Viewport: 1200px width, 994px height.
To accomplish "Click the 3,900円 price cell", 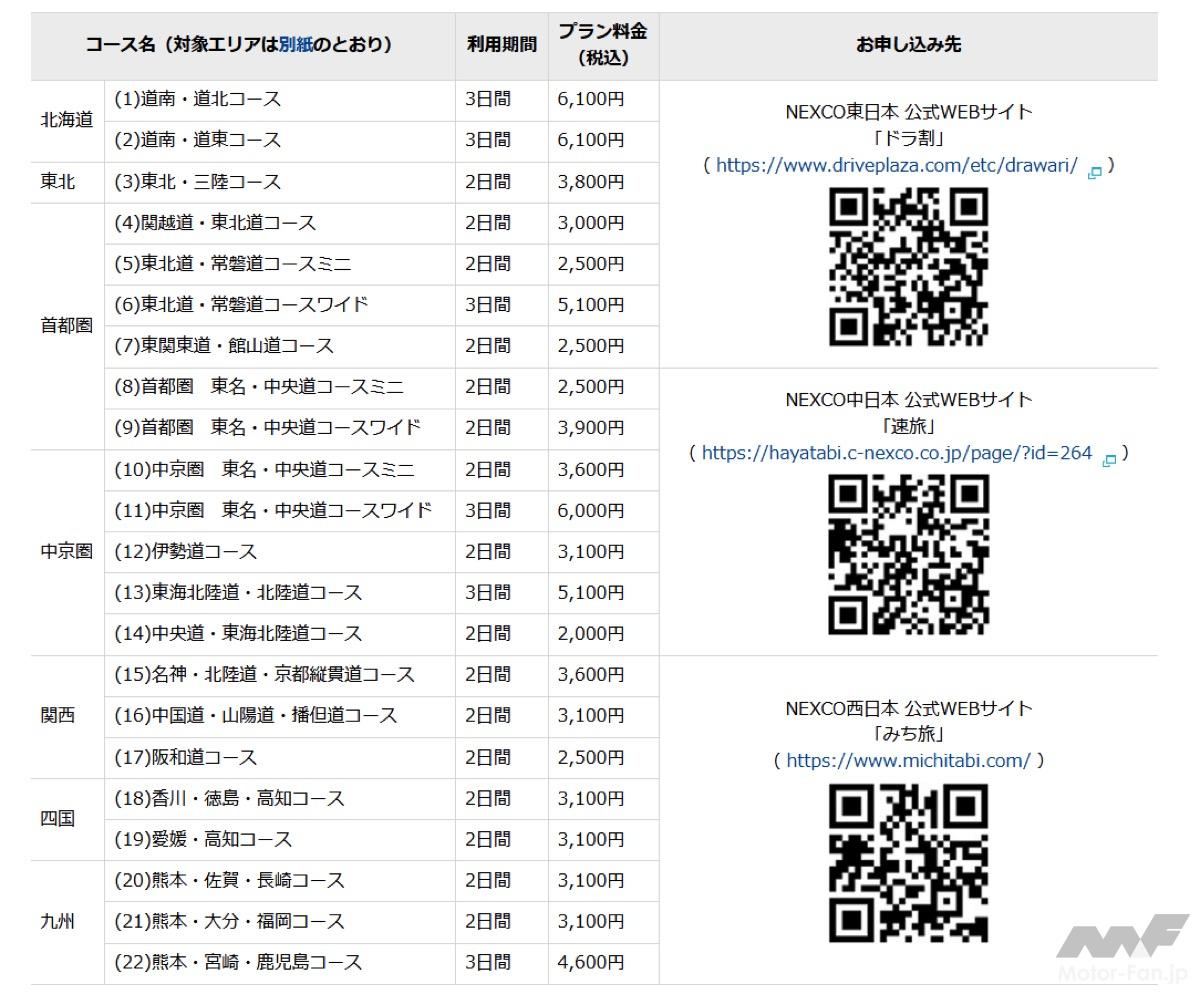I will [x=603, y=428].
